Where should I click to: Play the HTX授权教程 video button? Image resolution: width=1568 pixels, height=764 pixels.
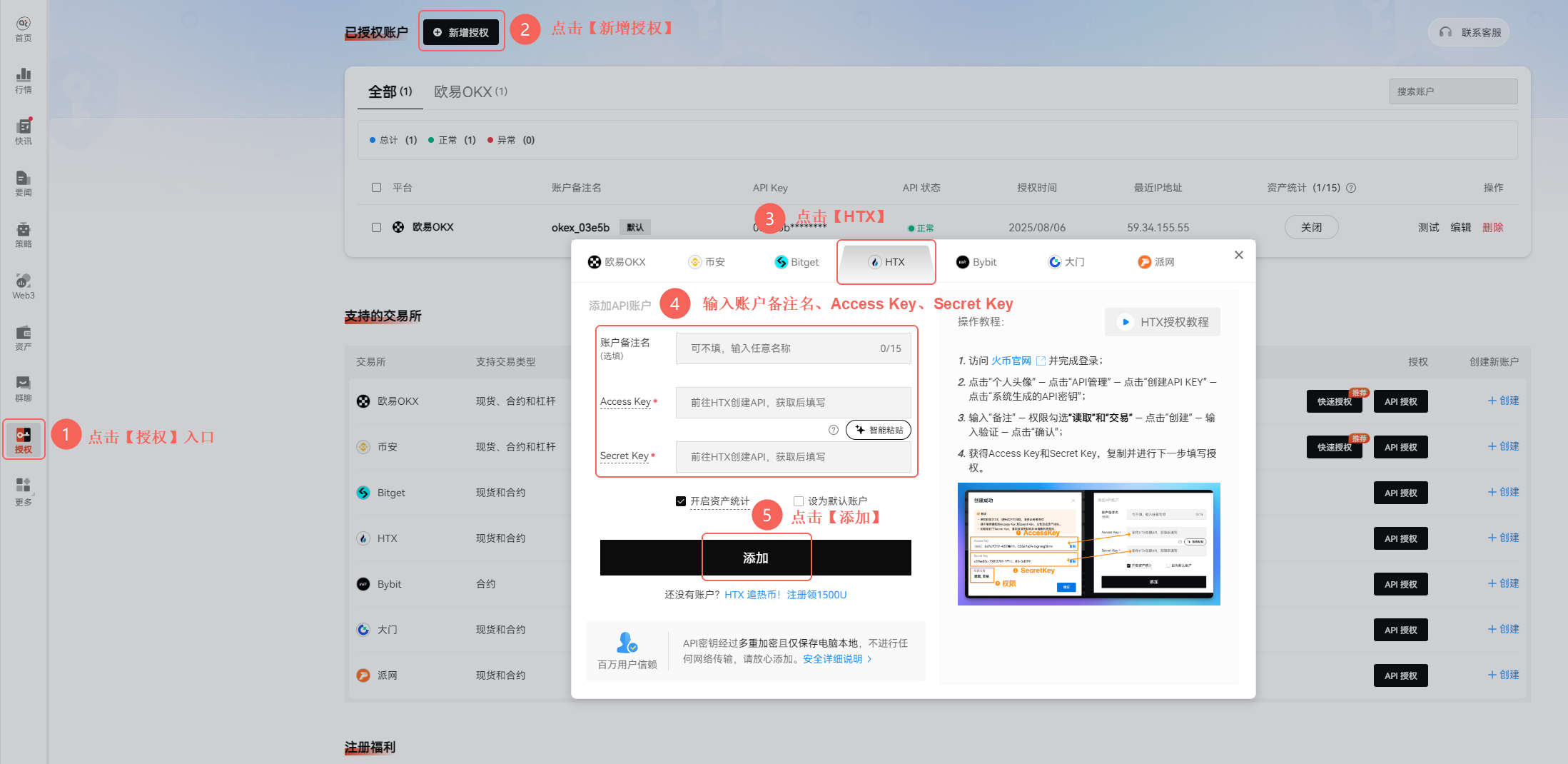pos(1163,322)
